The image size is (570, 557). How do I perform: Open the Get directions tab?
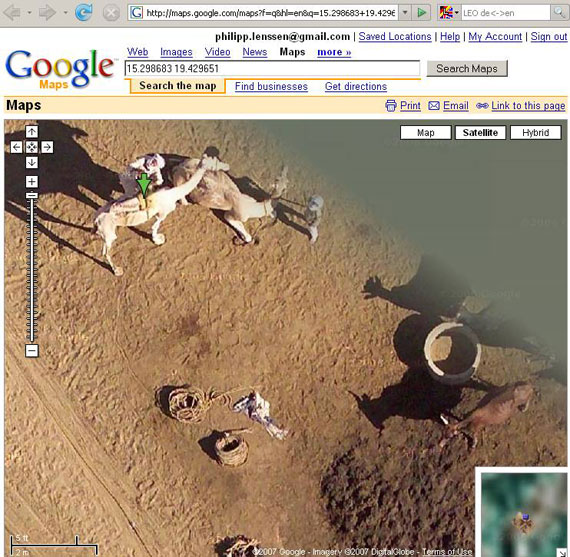pyautogui.click(x=356, y=87)
